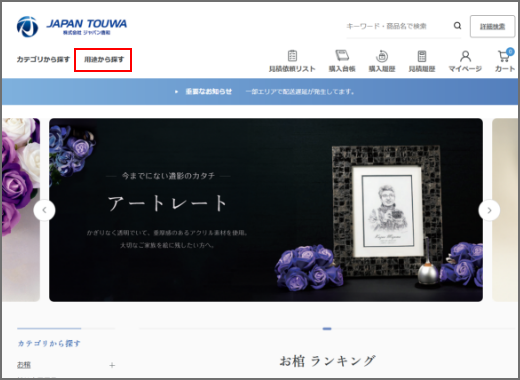
Task: Open 用途から探す menu in header
Action: click(104, 59)
